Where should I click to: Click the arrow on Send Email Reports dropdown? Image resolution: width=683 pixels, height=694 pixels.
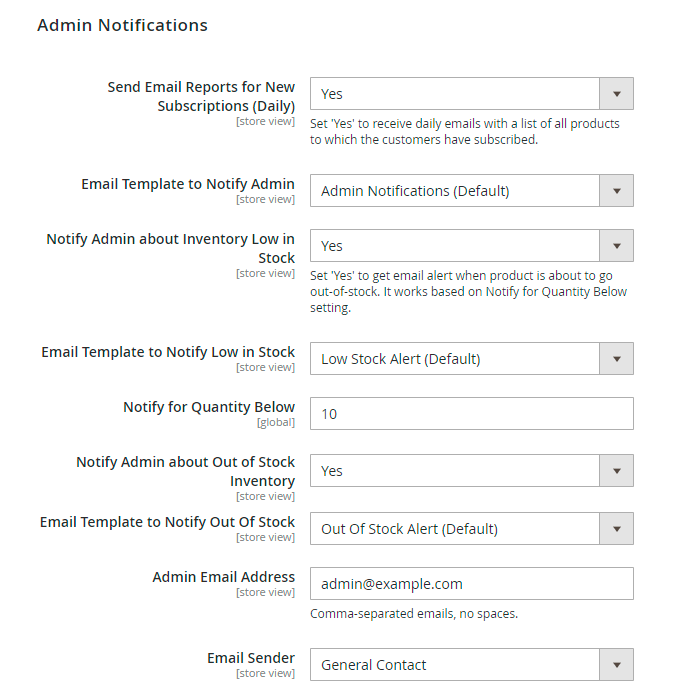tap(616, 94)
